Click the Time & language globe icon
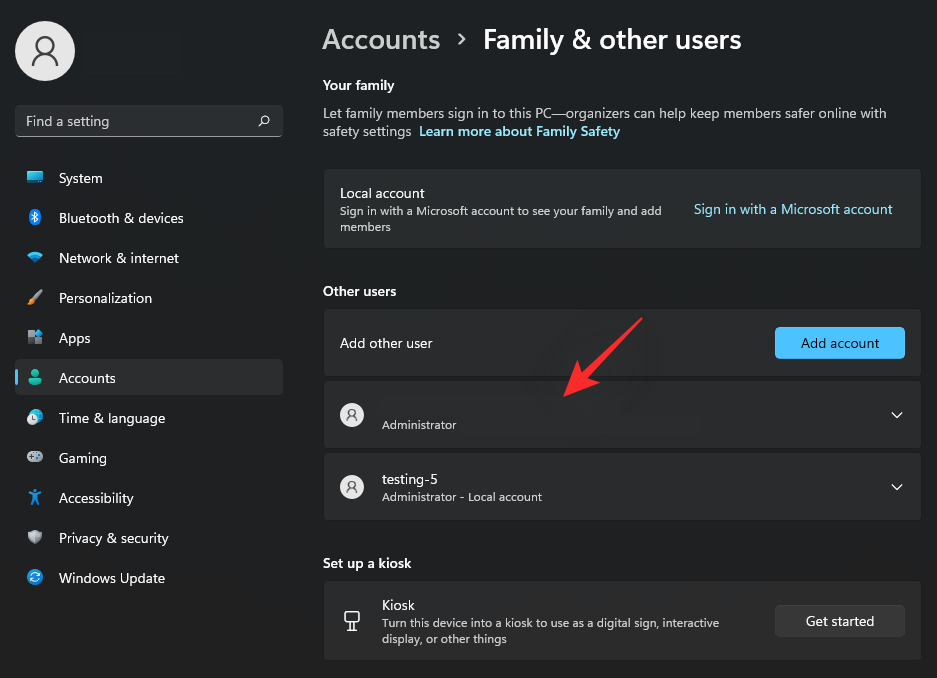Viewport: 937px width, 678px height. coord(35,418)
